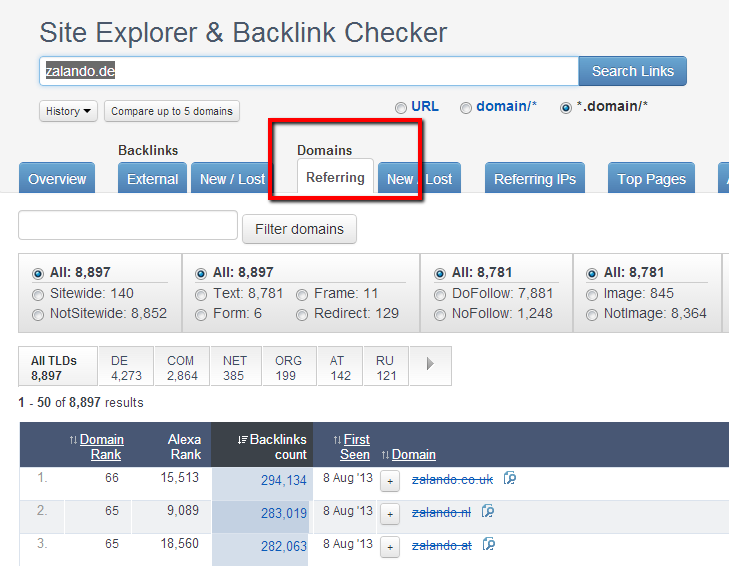Viewport: 729px width, 566px height.
Task: Focus the filter domains text field
Action: [128, 225]
